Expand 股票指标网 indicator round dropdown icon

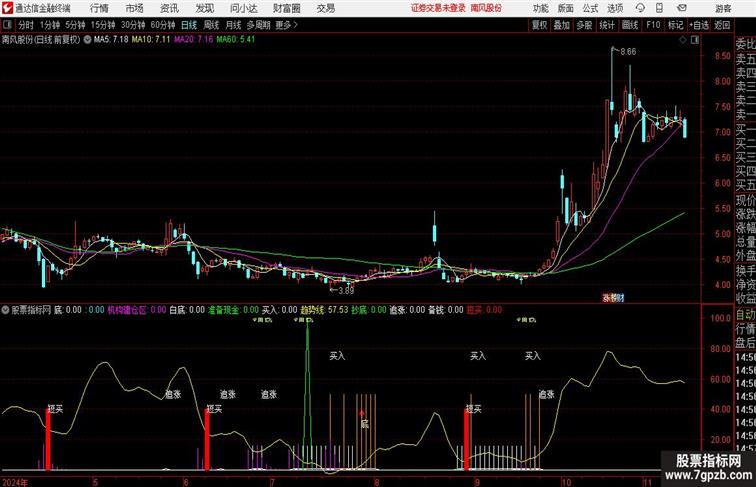pyautogui.click(x=5, y=310)
